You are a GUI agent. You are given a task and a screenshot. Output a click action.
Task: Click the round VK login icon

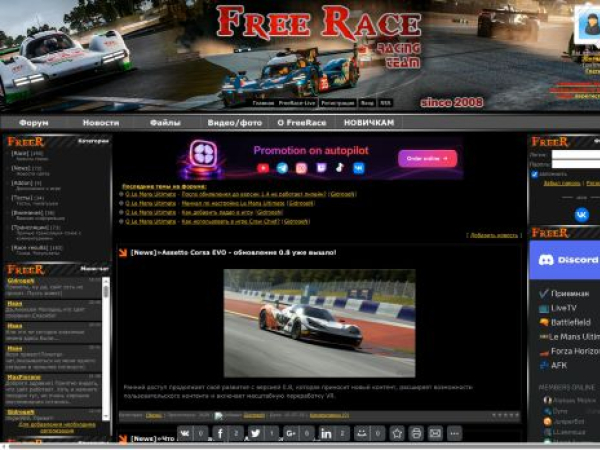[582, 215]
